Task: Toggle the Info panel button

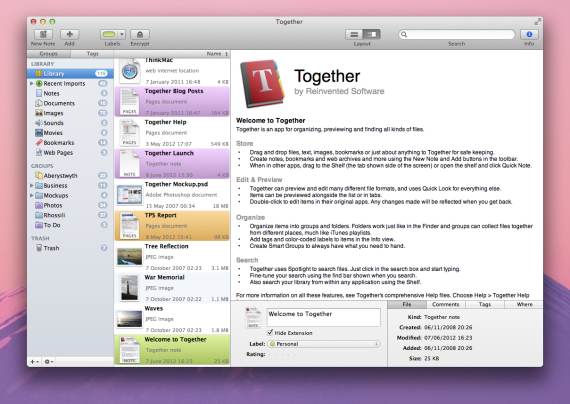Action: coord(529,35)
